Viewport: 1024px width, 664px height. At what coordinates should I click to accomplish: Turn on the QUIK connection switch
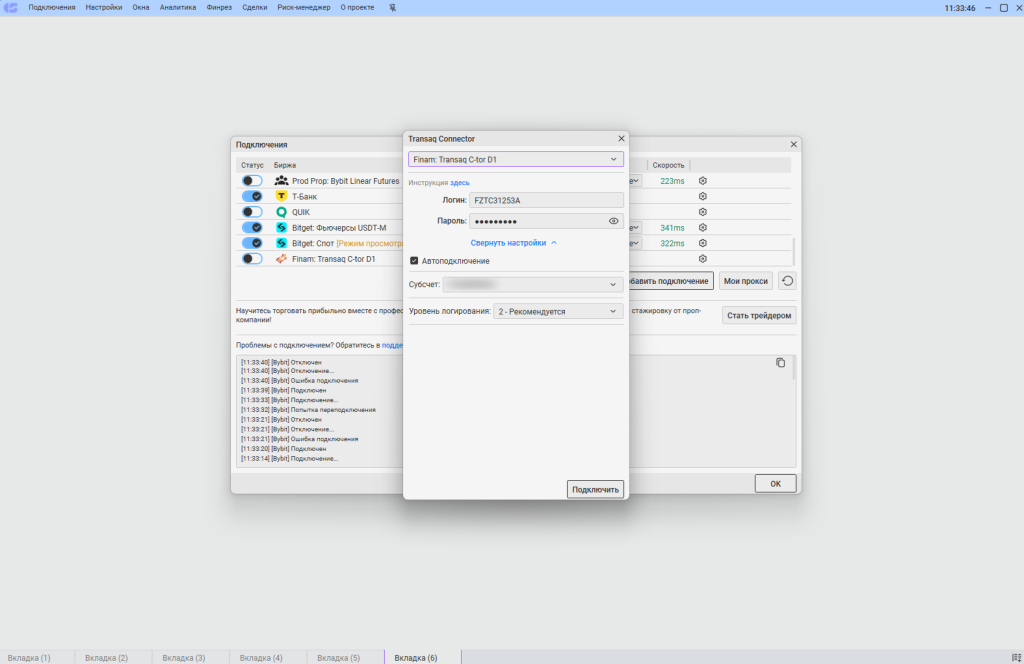coord(252,212)
